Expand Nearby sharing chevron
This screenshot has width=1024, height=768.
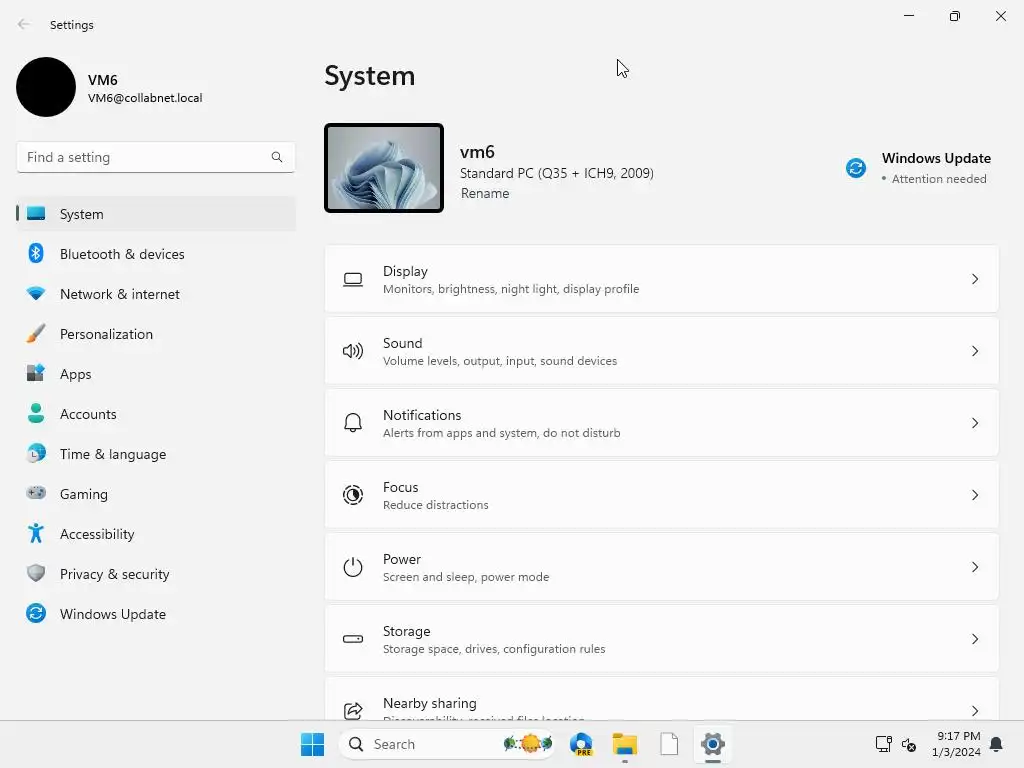point(974,711)
